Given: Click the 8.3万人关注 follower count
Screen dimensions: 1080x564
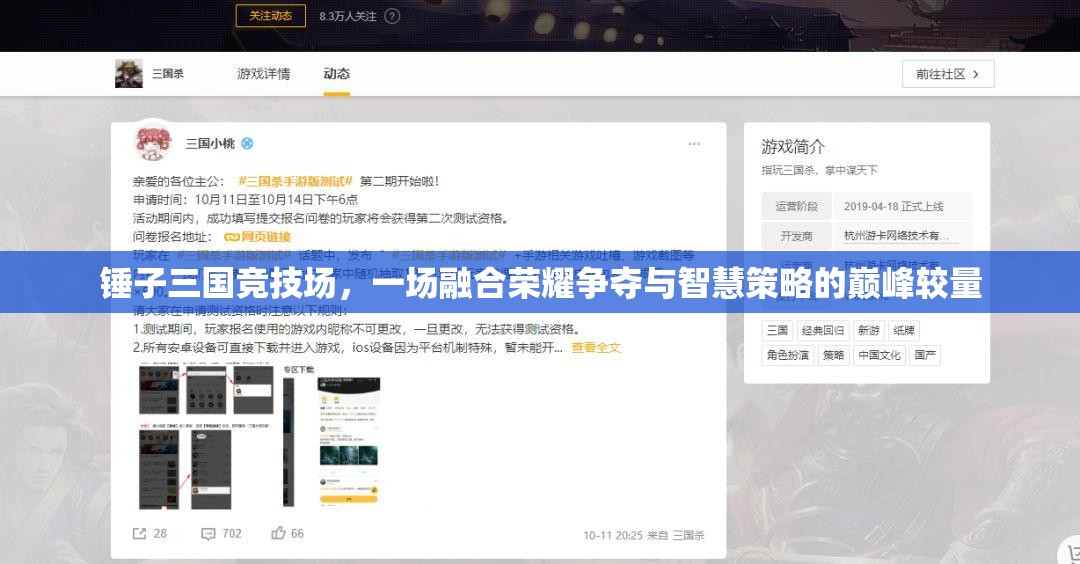Looking at the screenshot, I should click(348, 16).
